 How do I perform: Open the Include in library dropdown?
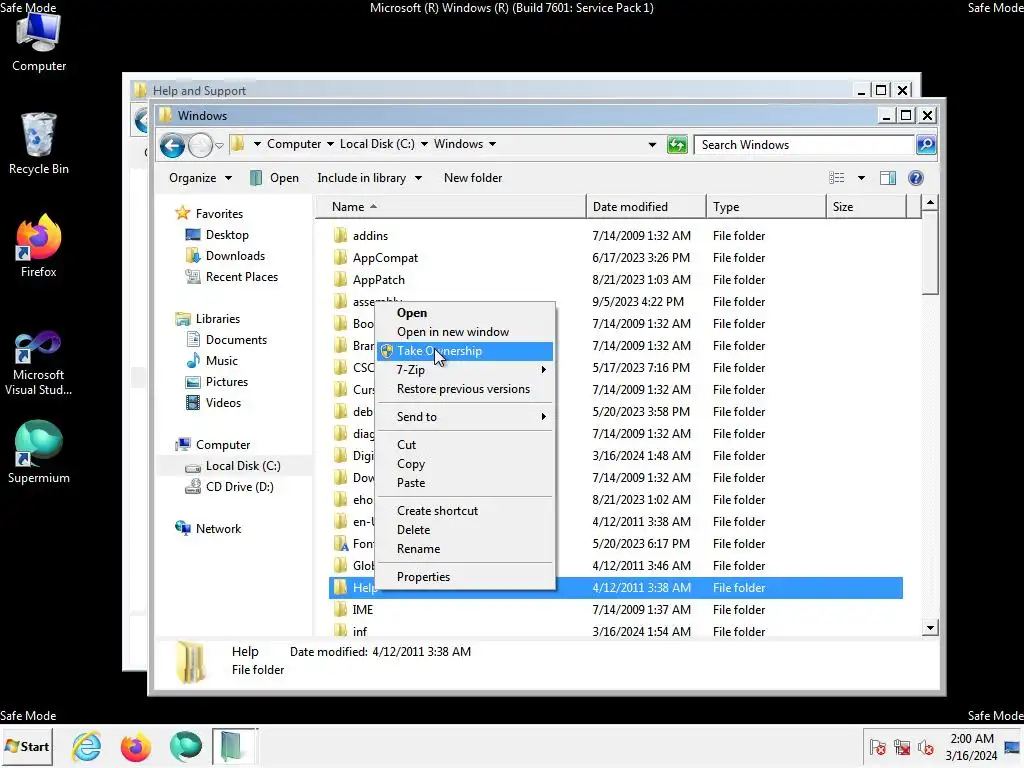(369, 178)
